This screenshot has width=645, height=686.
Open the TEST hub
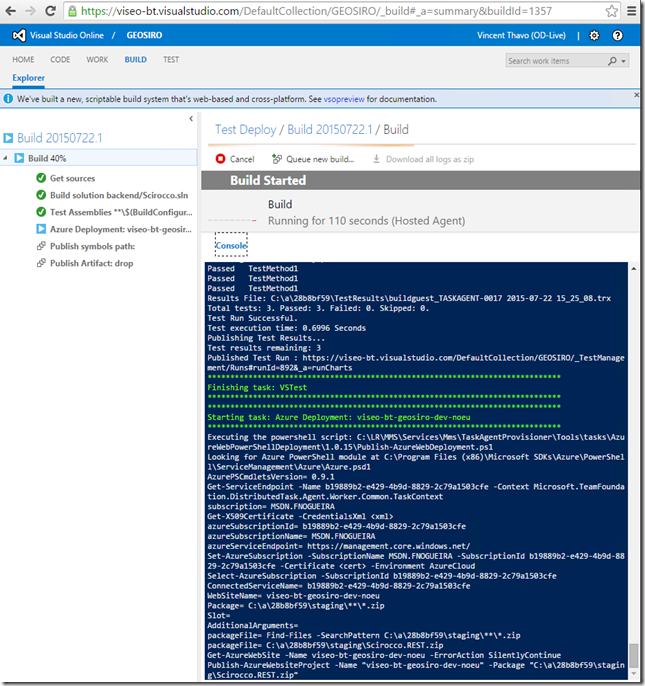click(x=171, y=60)
